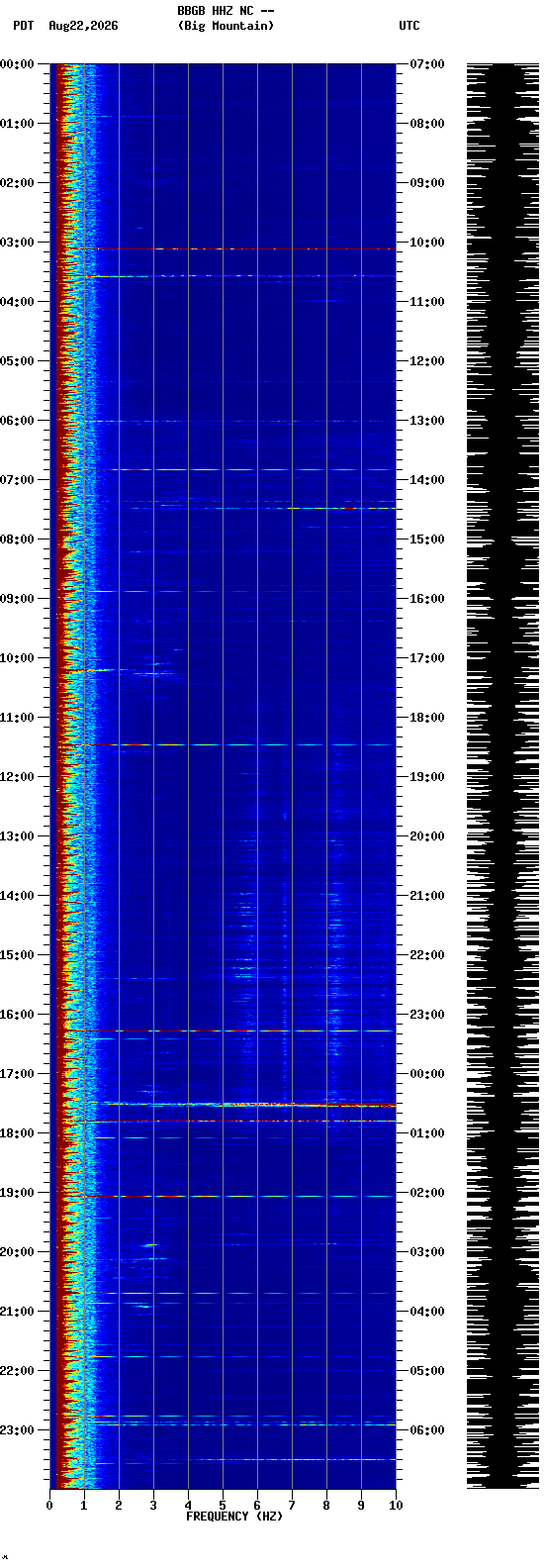Click frequency axis tick '0'
Screen dimensions: 546x1568
(x=49, y=1506)
